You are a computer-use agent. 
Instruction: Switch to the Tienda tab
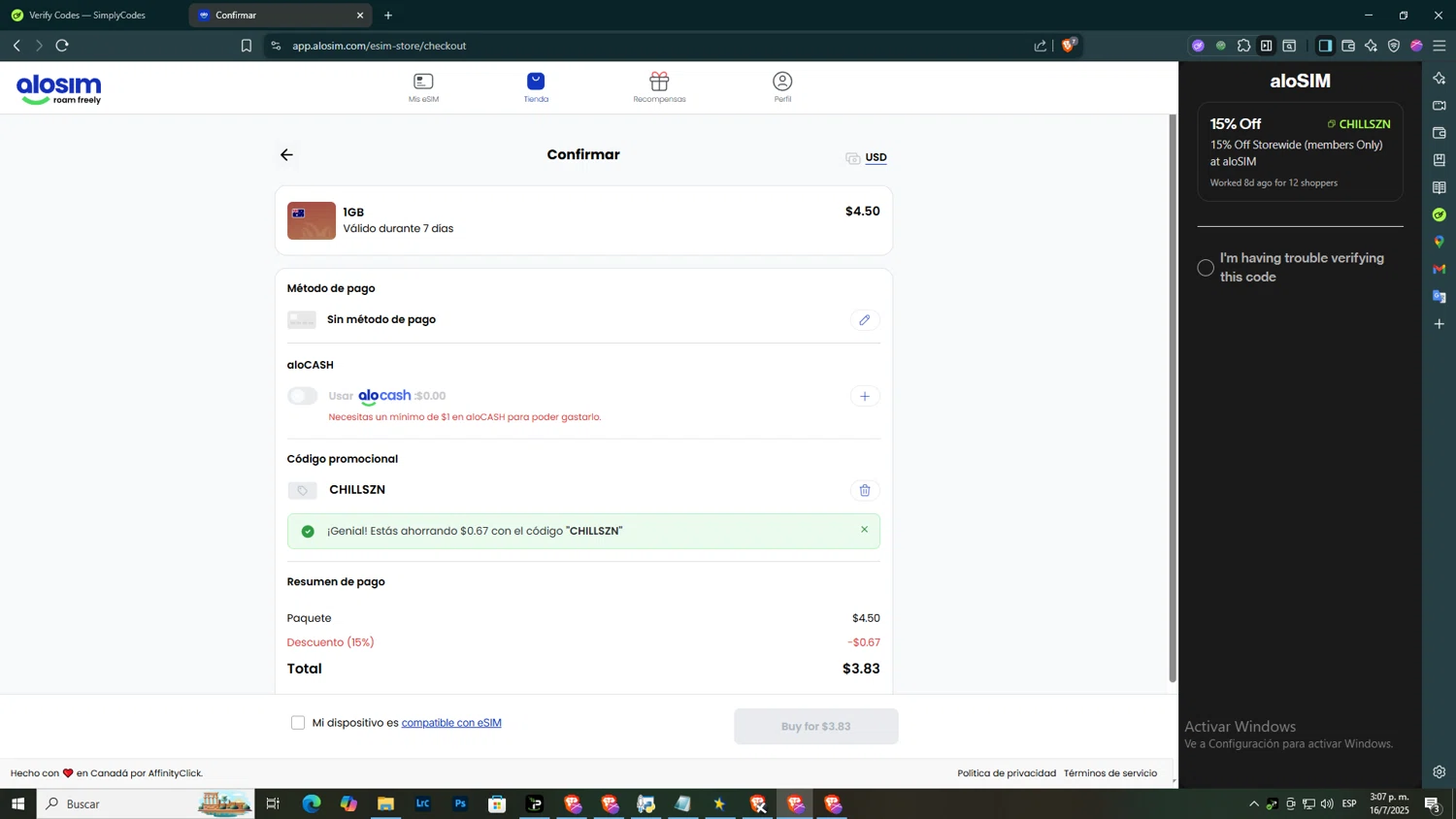click(536, 87)
